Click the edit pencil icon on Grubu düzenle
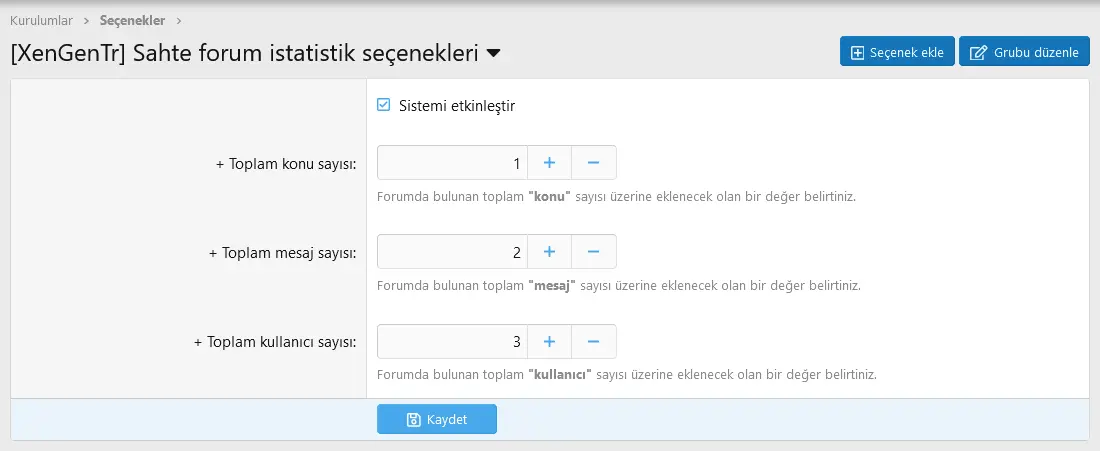The image size is (1100, 451). (x=978, y=52)
